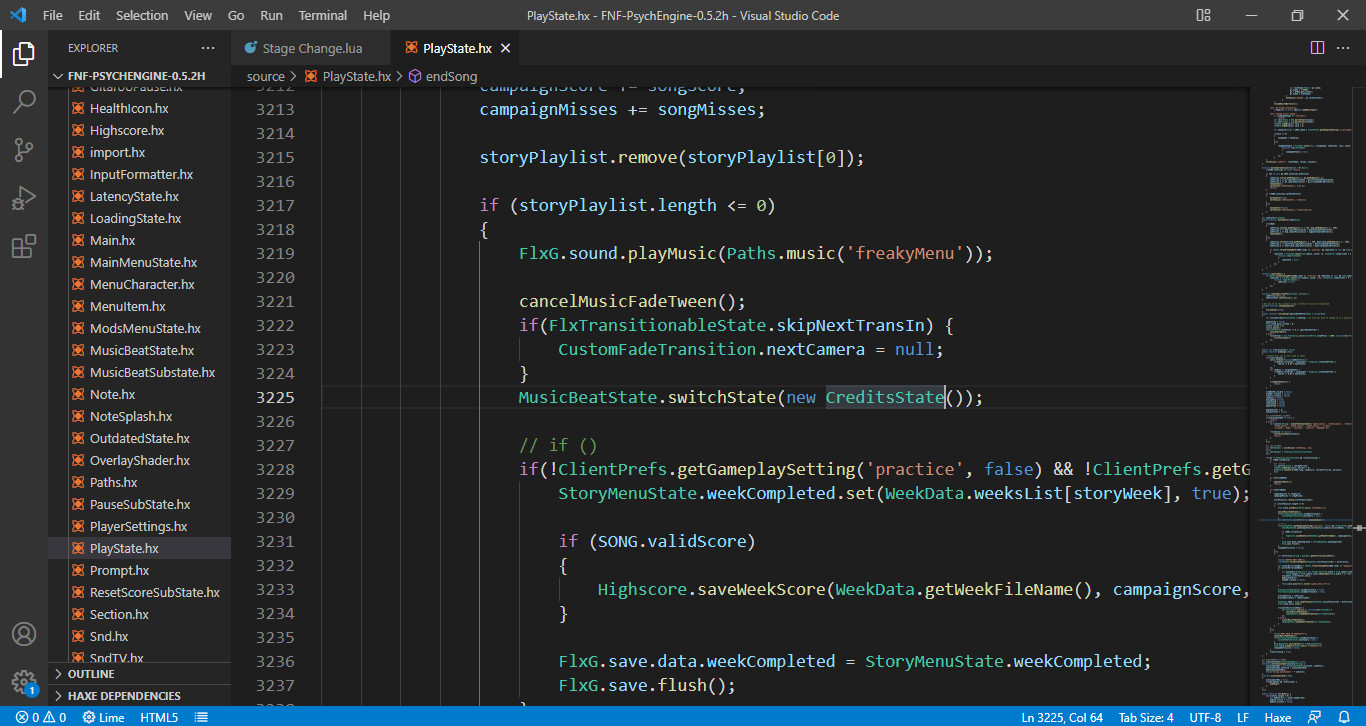Image resolution: width=1366 pixels, height=726 pixels.
Task: Click the feedback icon in status bar
Action: point(1316,717)
